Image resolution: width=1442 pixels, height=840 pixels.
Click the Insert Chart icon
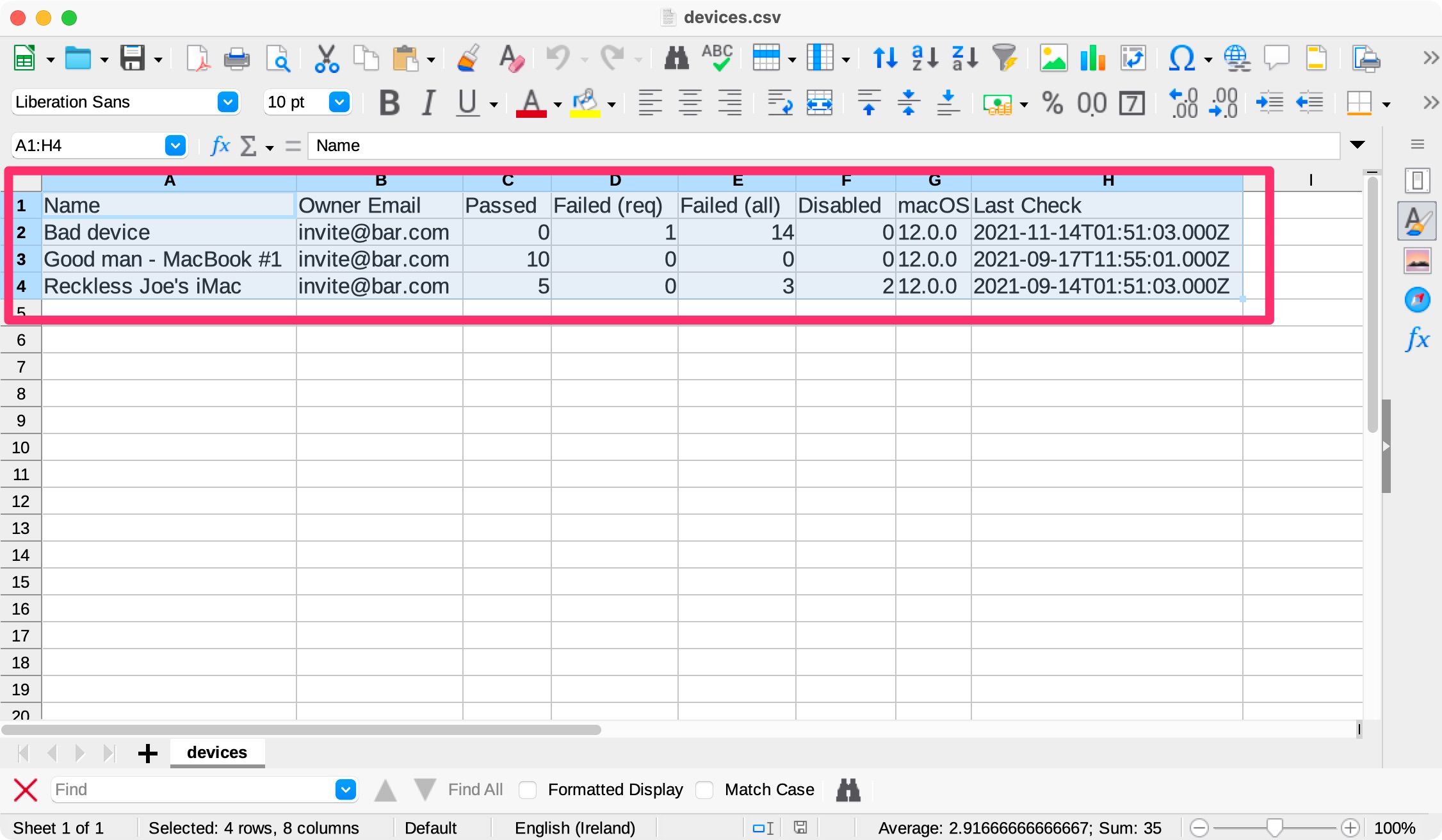[x=1092, y=59]
